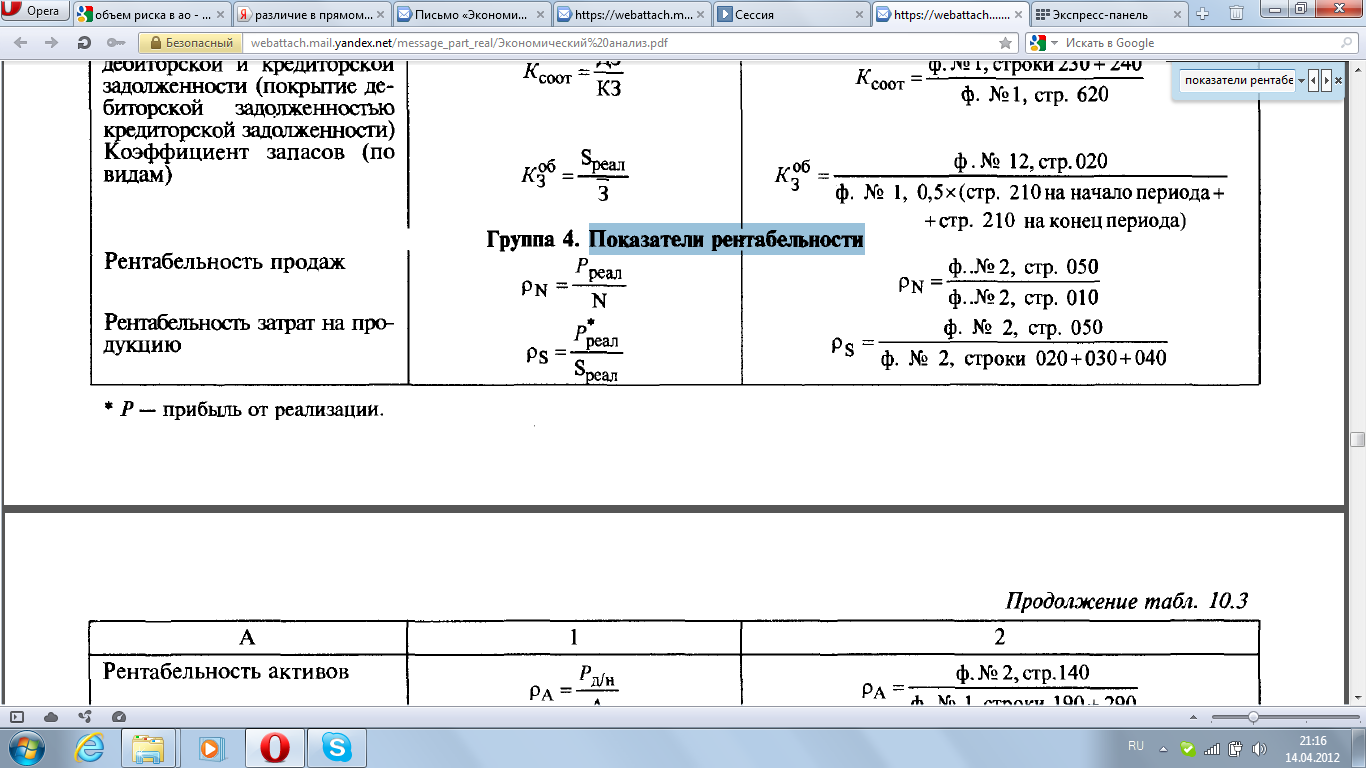This screenshot has width=1366, height=768.
Task: Click the highlighted 'Показатели рентабельности' heading
Action: tap(726, 240)
